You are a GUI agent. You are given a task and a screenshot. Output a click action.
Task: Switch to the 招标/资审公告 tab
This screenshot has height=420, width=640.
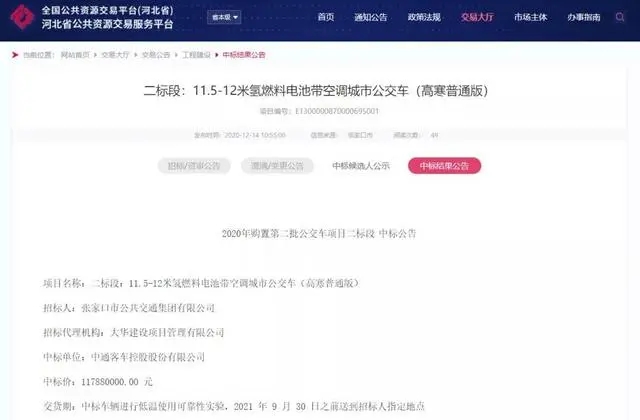coord(194,166)
